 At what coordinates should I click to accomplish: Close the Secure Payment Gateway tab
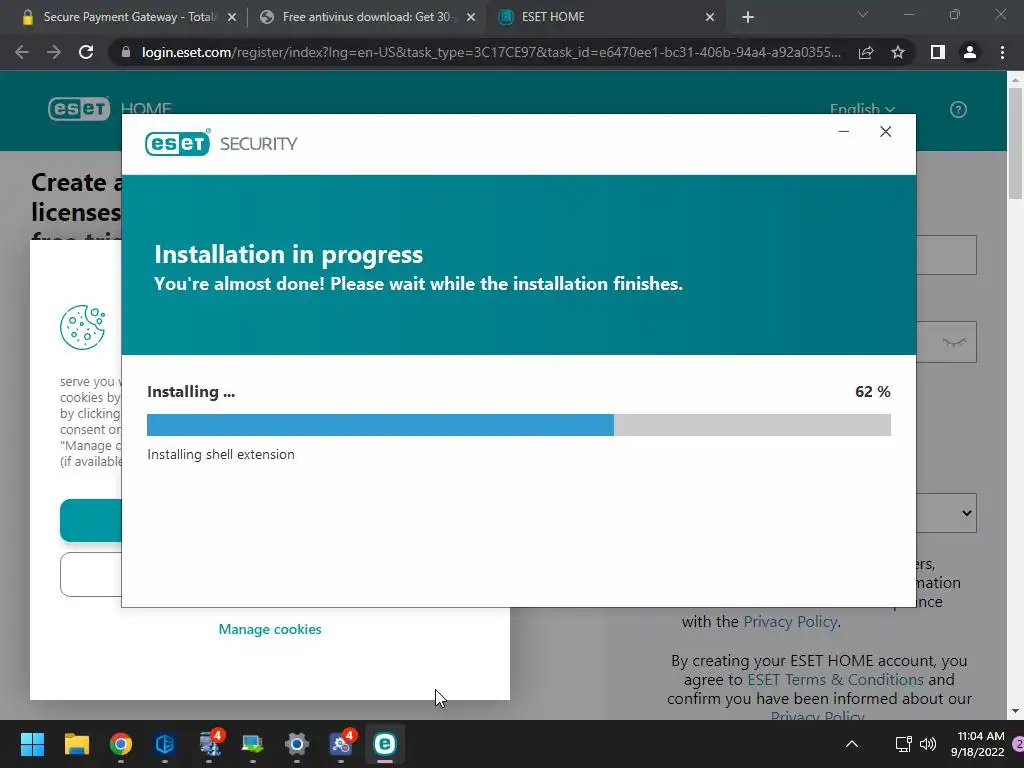coord(232,18)
